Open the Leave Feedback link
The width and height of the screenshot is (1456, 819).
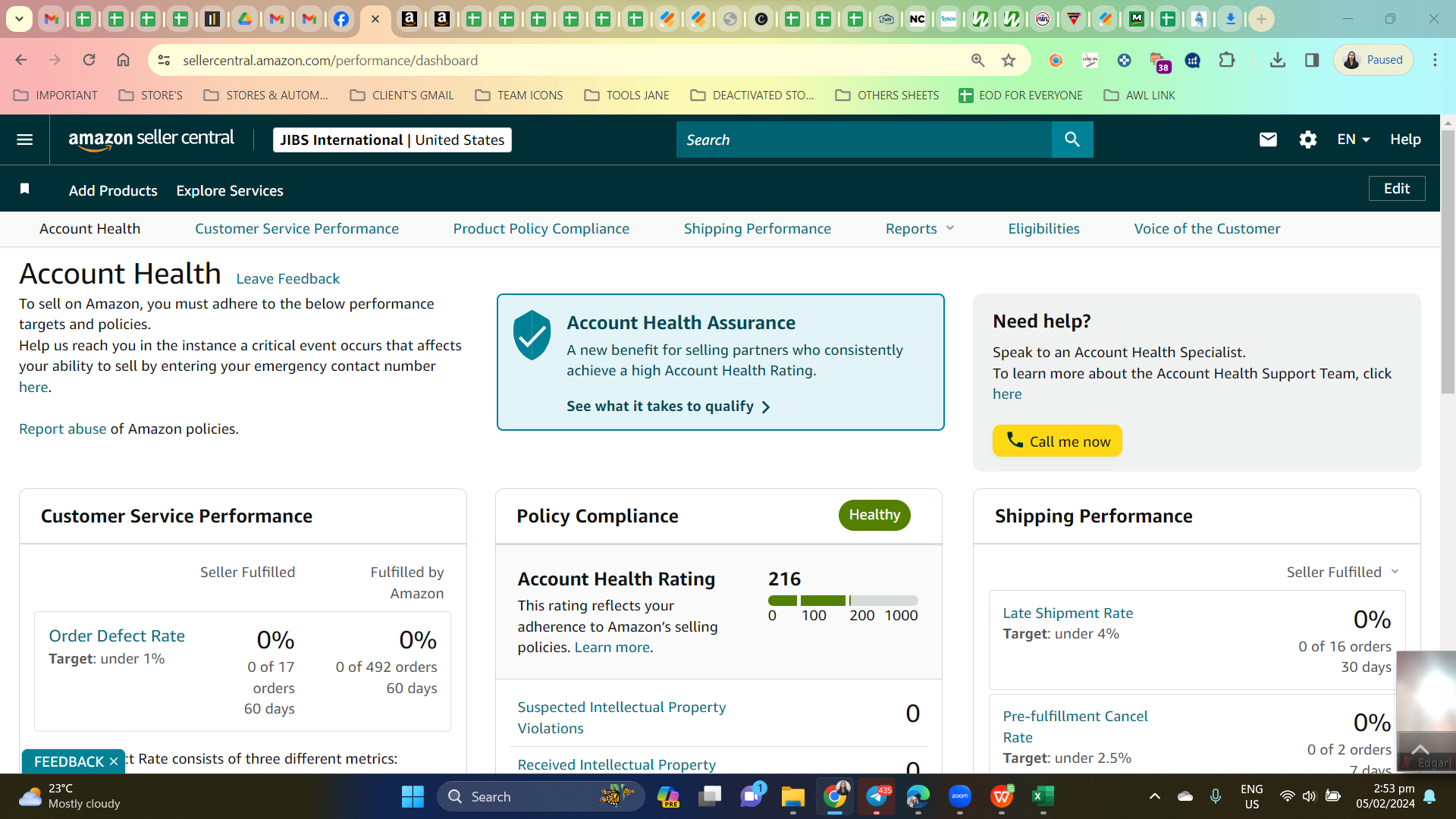[x=287, y=278]
